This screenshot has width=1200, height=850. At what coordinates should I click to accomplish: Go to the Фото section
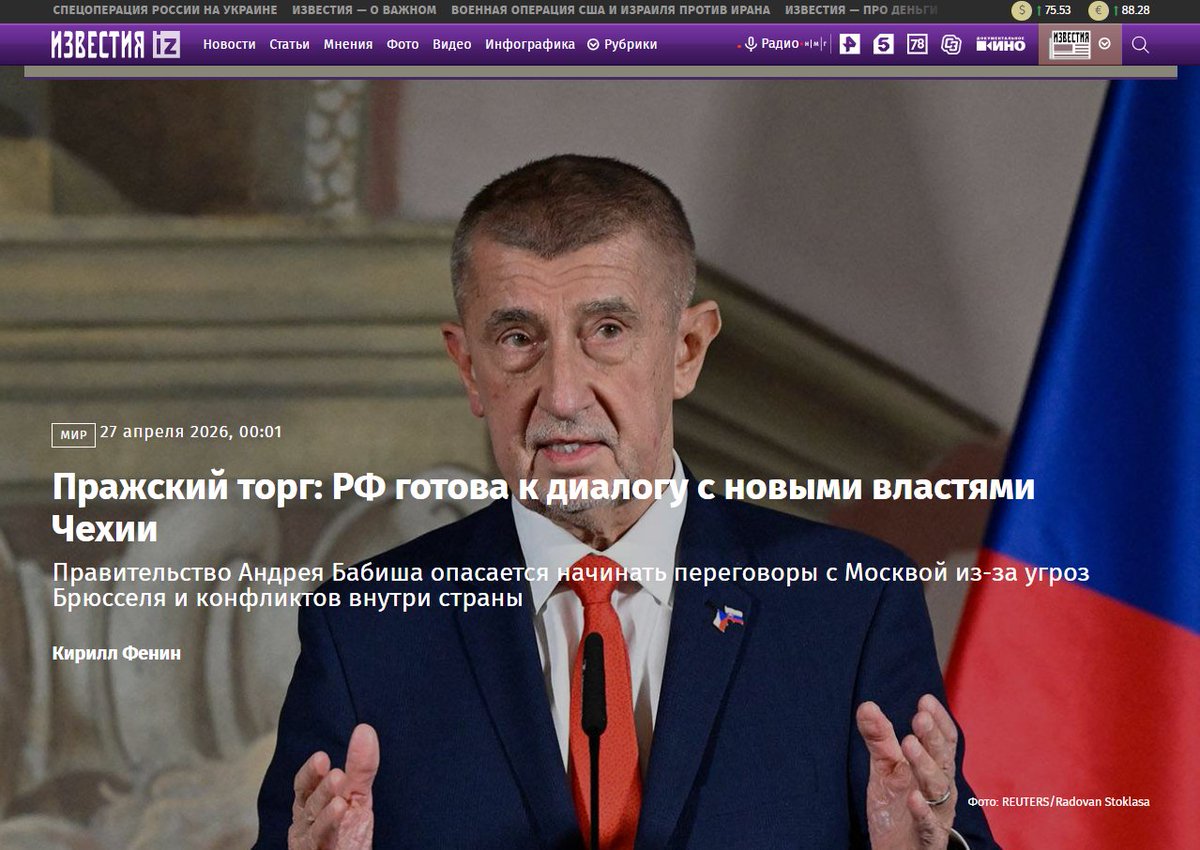403,44
